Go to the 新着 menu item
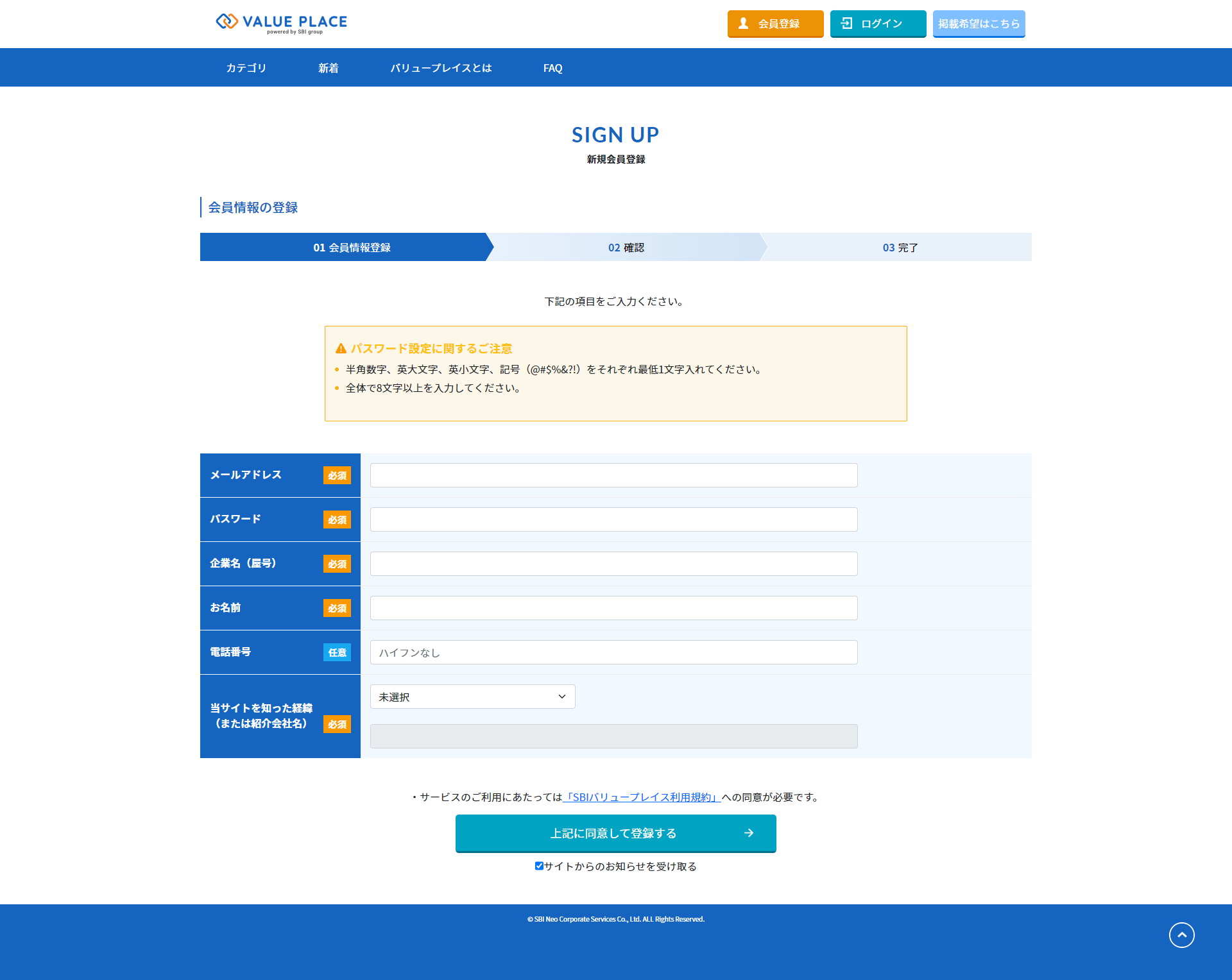This screenshot has width=1232, height=980. [328, 68]
